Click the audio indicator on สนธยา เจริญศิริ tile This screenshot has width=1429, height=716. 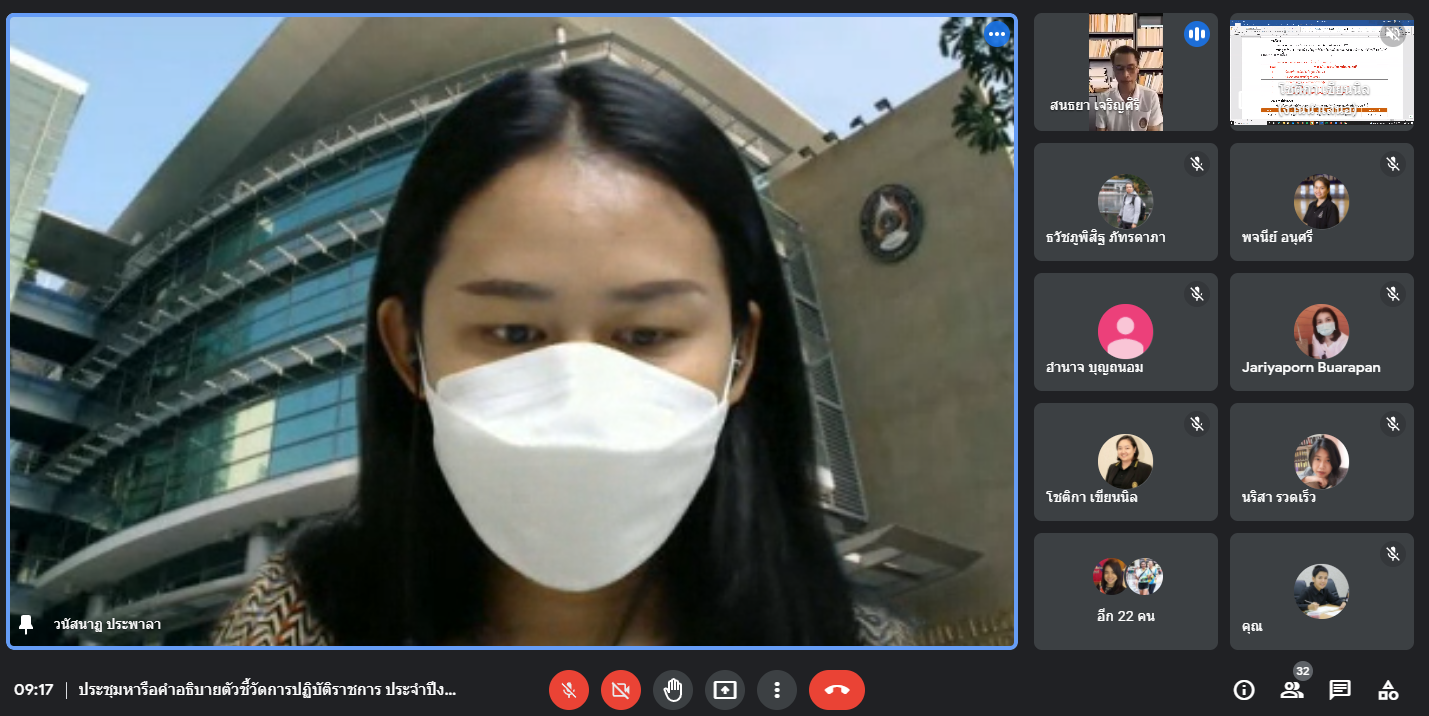1197,34
